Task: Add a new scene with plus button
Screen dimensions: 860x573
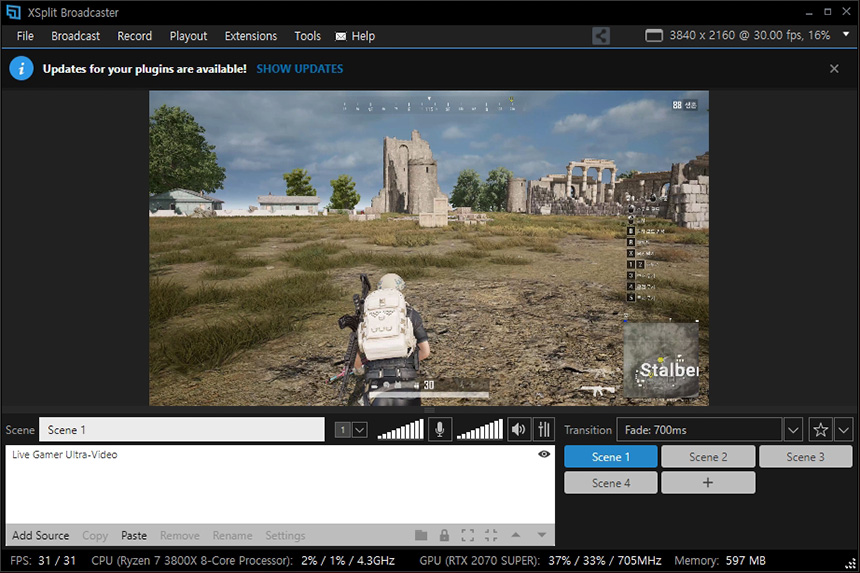Action: point(708,483)
